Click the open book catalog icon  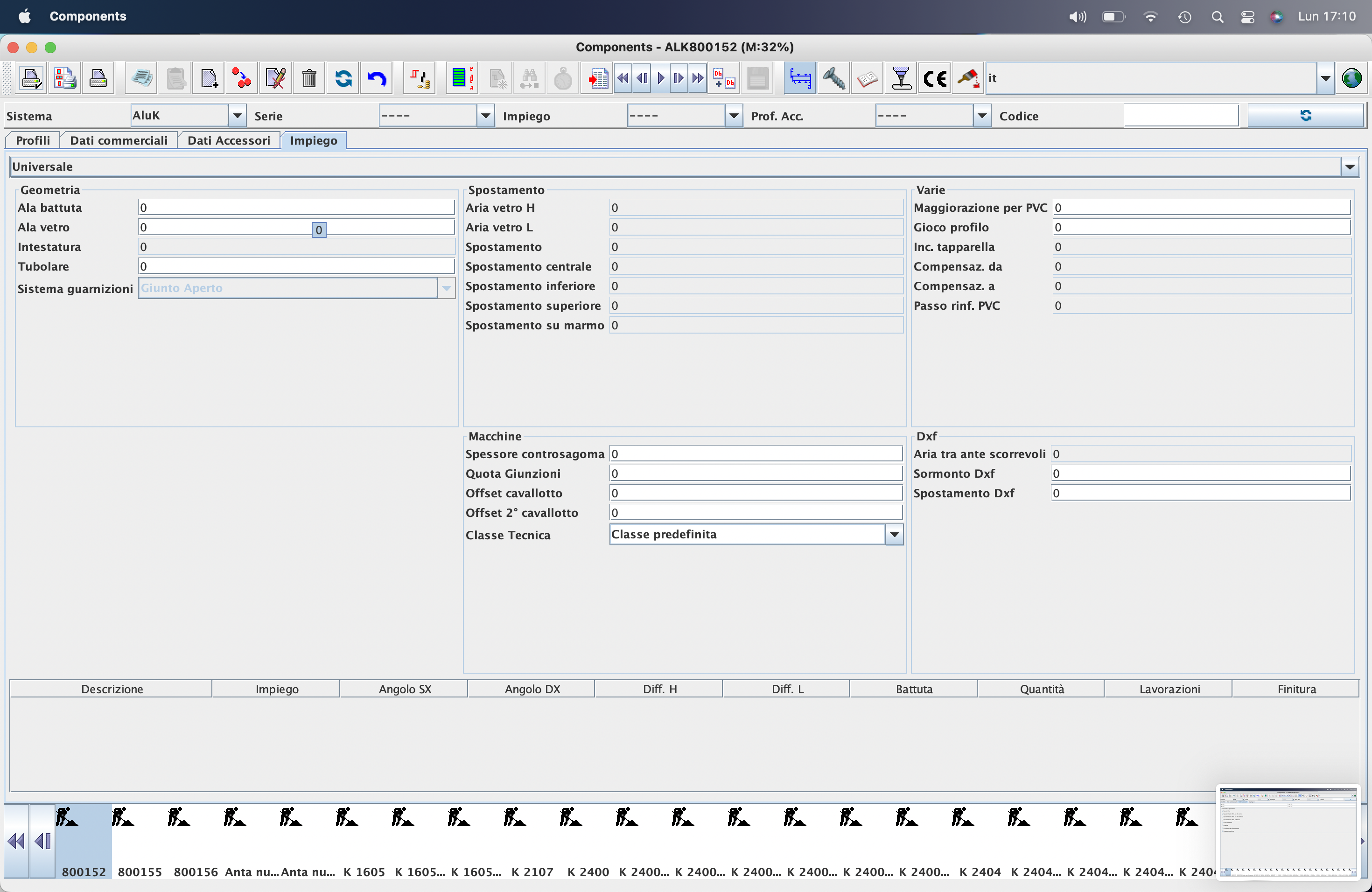point(867,78)
